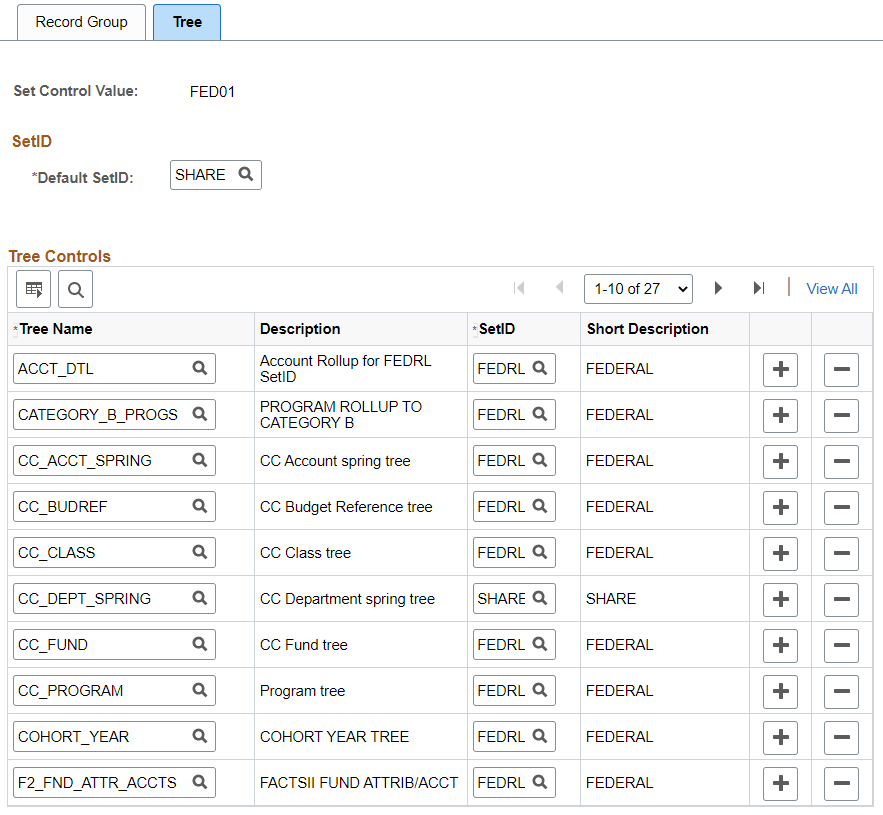Open SetID lookup on CC_DEPT_SPRING row
Viewport: 883px width, 815px height.
(x=539, y=598)
